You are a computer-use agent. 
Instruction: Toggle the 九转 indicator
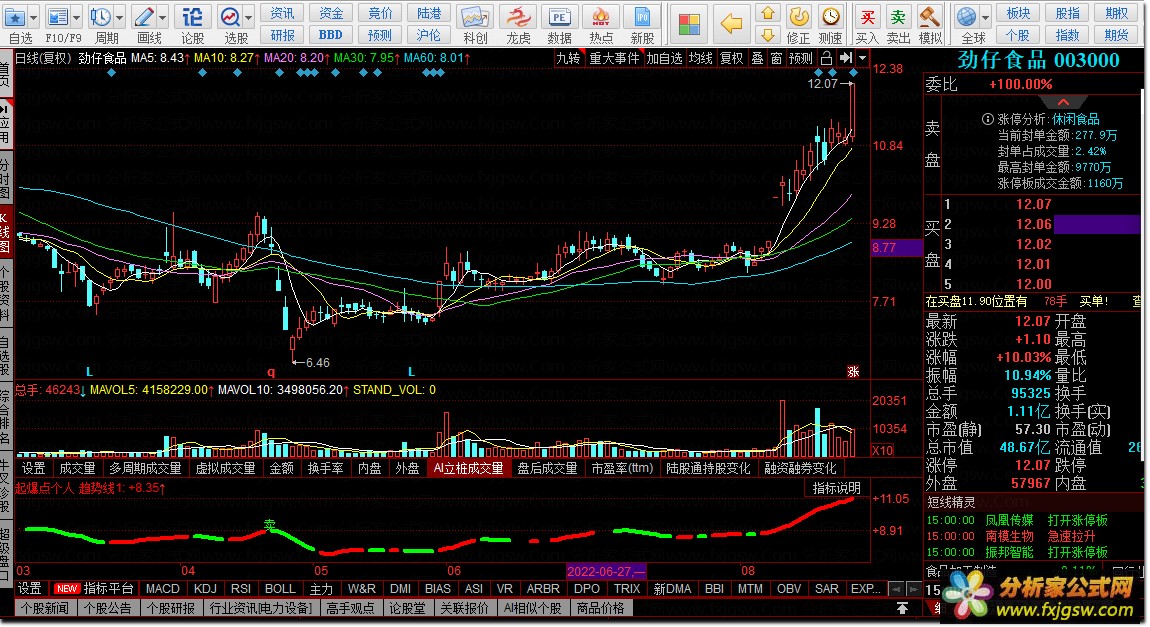click(568, 59)
